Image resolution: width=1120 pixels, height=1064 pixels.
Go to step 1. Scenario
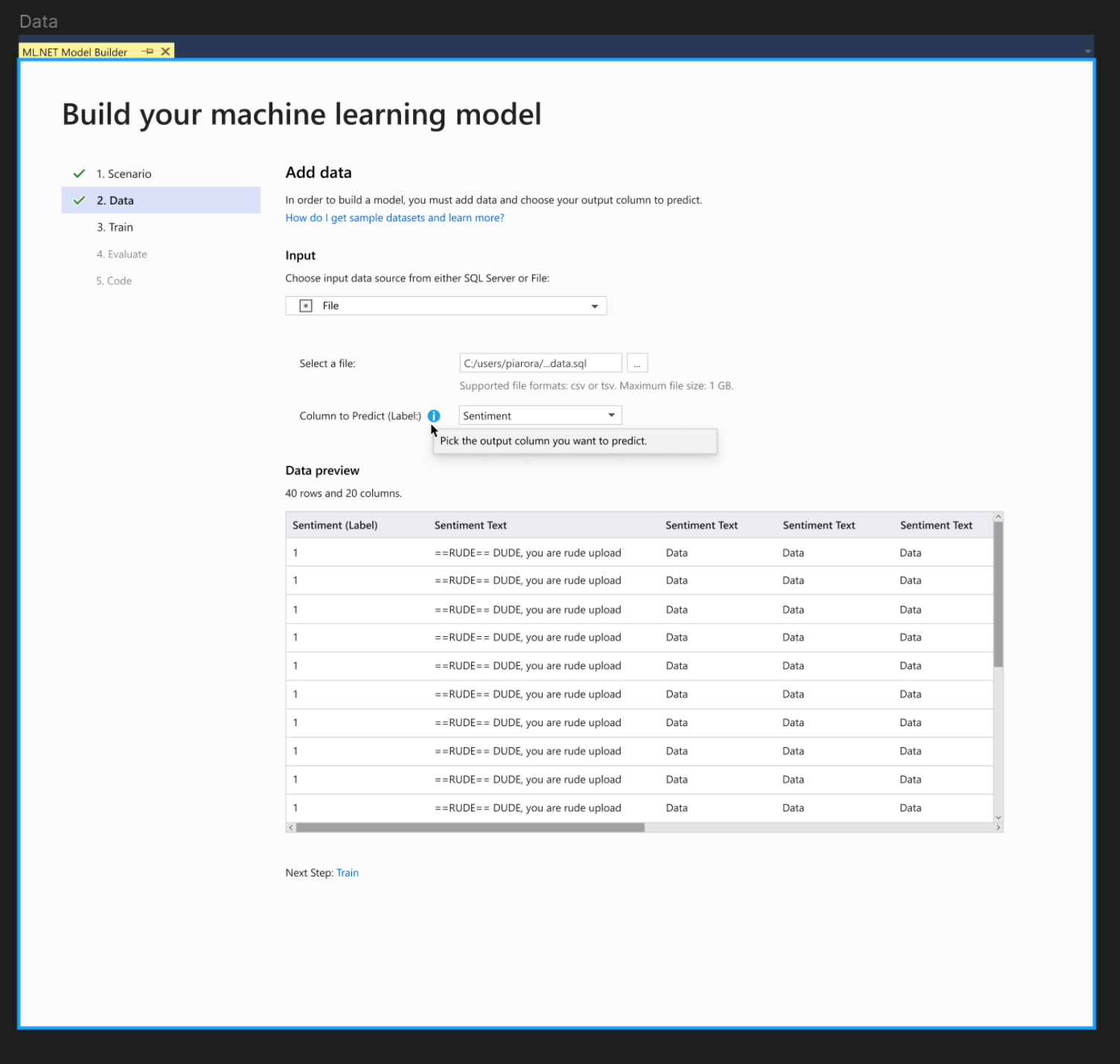tap(124, 173)
